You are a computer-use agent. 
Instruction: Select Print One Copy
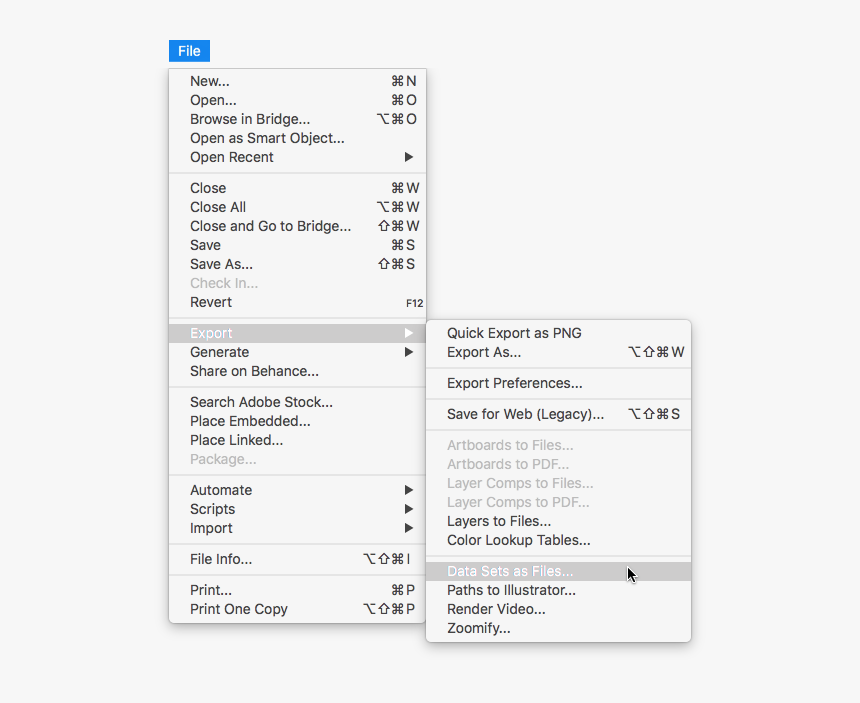coord(238,609)
